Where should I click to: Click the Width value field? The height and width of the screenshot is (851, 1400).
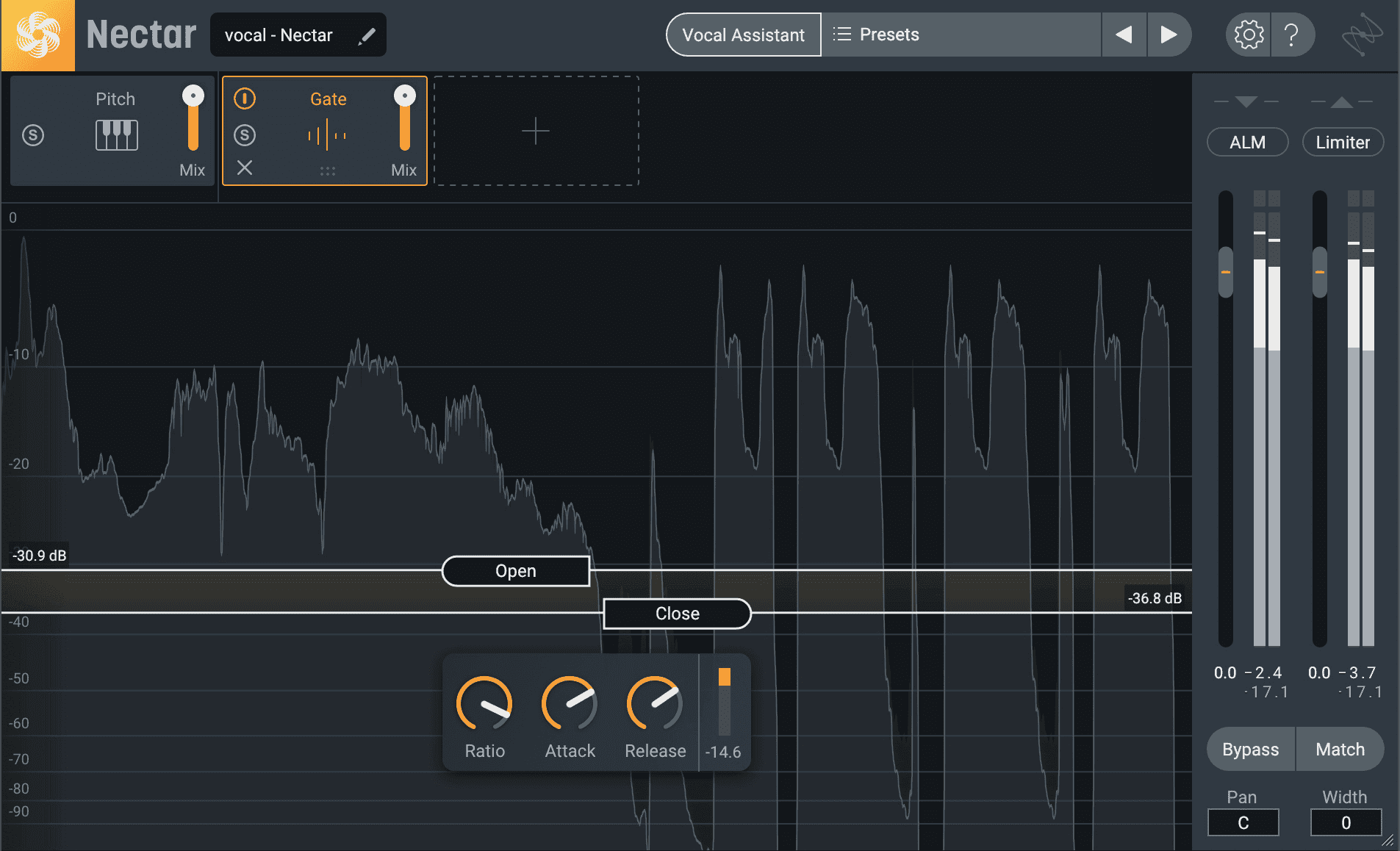(1346, 822)
